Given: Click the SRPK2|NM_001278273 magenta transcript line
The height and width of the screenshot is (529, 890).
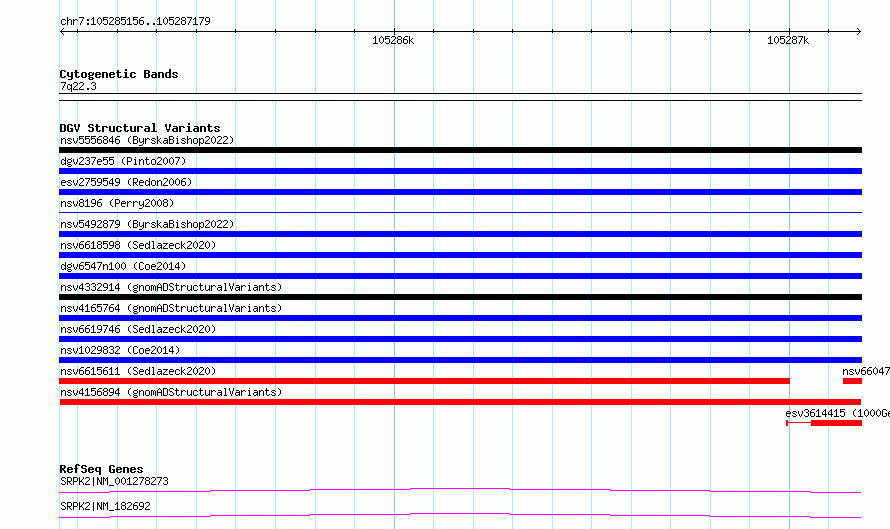Looking at the screenshot, I should point(460,490).
